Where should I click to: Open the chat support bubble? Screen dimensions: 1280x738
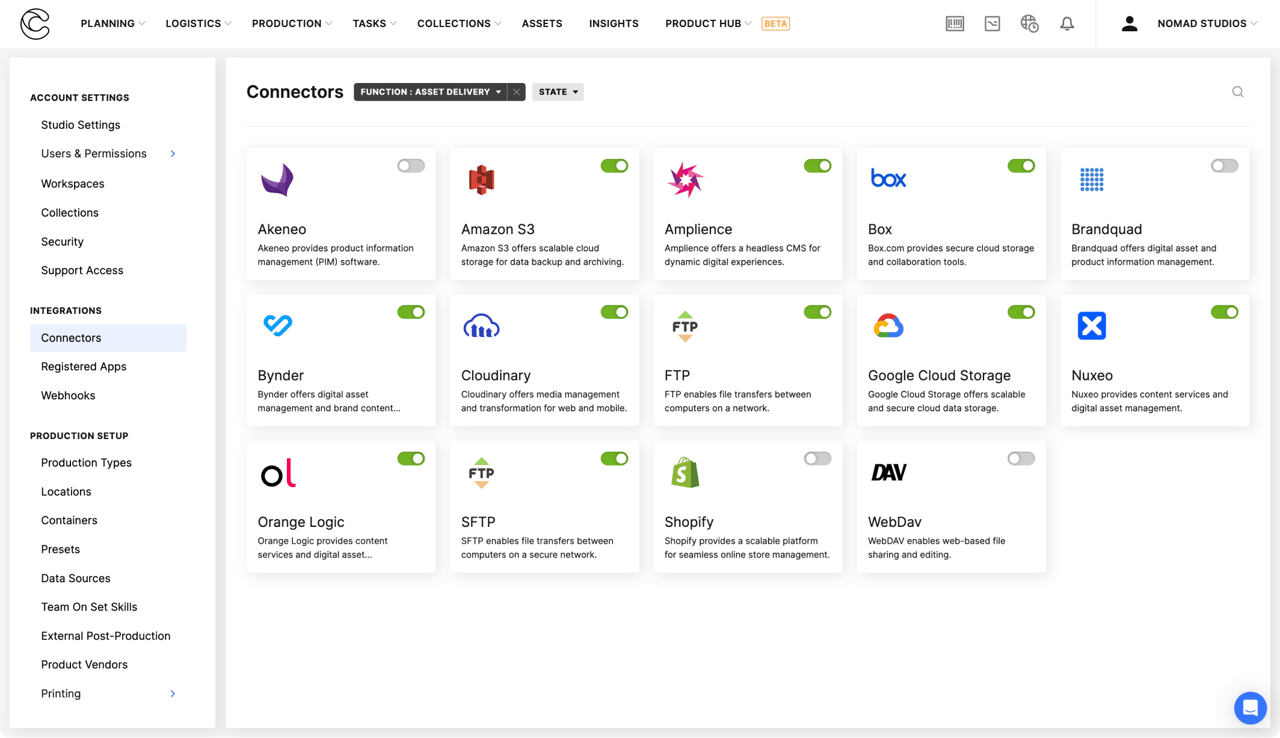tap(1250, 708)
